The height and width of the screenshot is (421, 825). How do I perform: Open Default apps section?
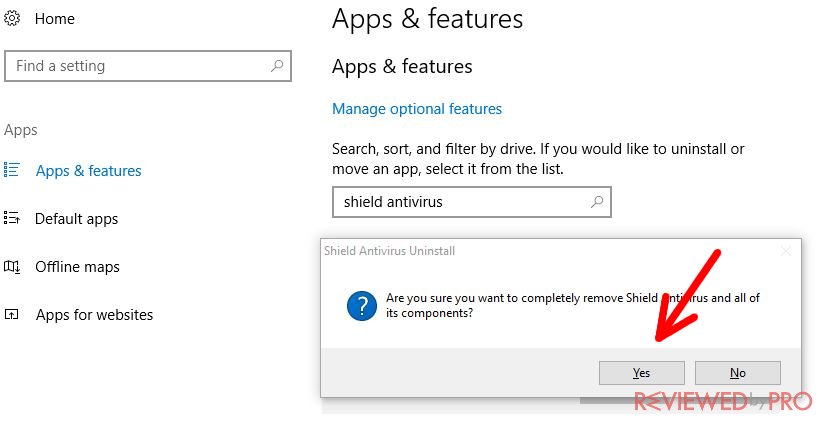point(76,219)
